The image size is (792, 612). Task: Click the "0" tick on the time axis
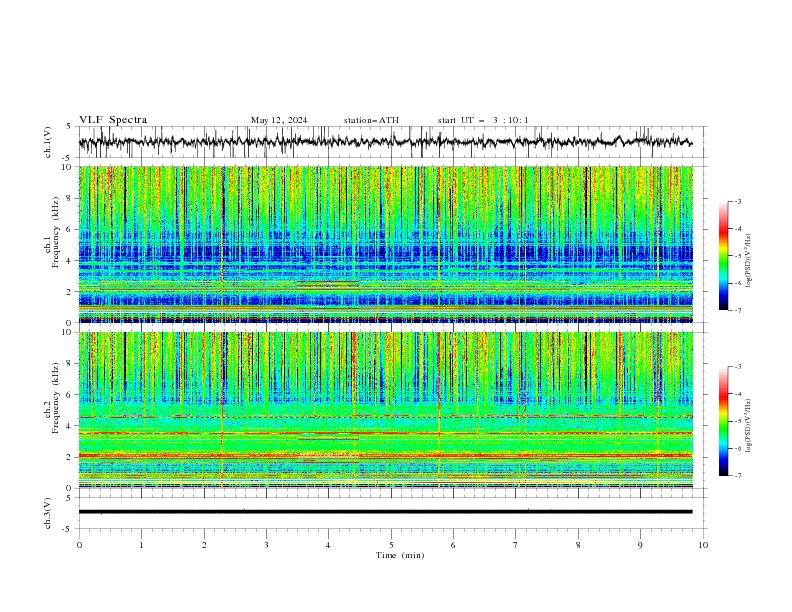[x=79, y=545]
